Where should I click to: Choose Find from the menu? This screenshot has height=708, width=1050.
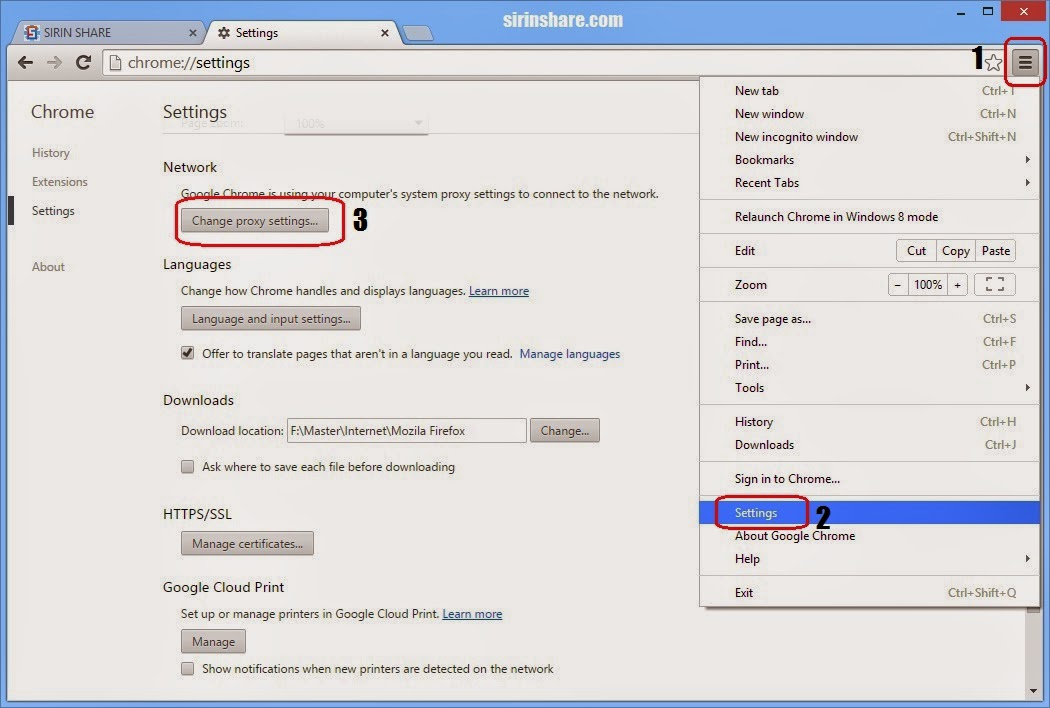point(869,342)
